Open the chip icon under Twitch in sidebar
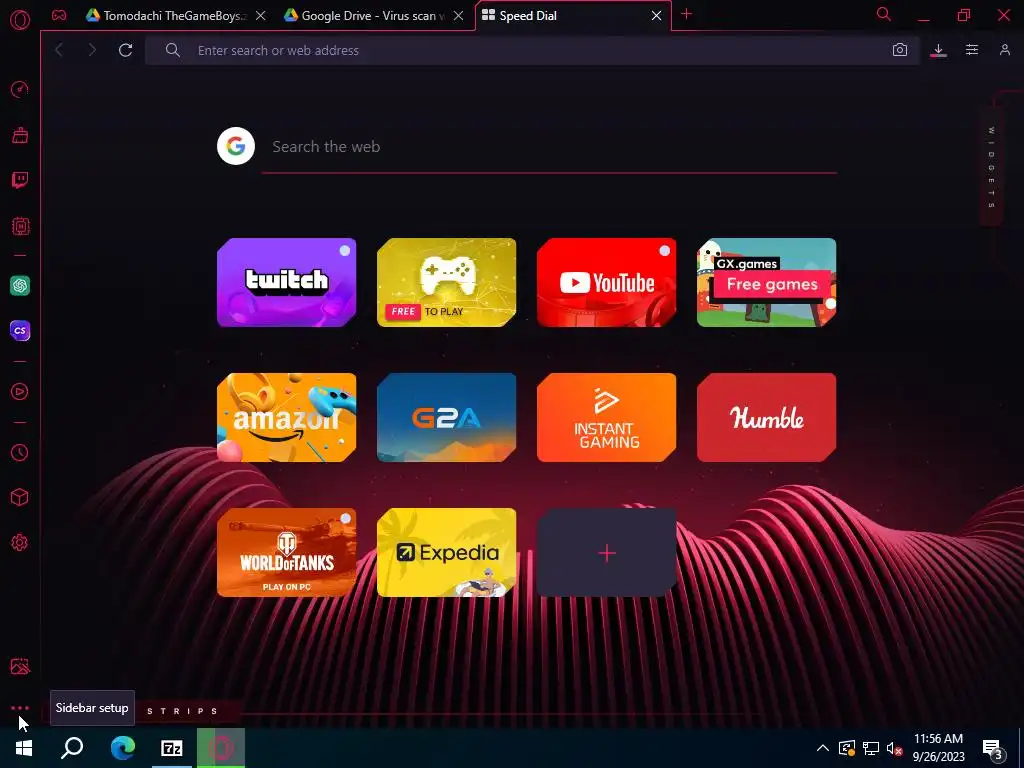 (x=20, y=226)
